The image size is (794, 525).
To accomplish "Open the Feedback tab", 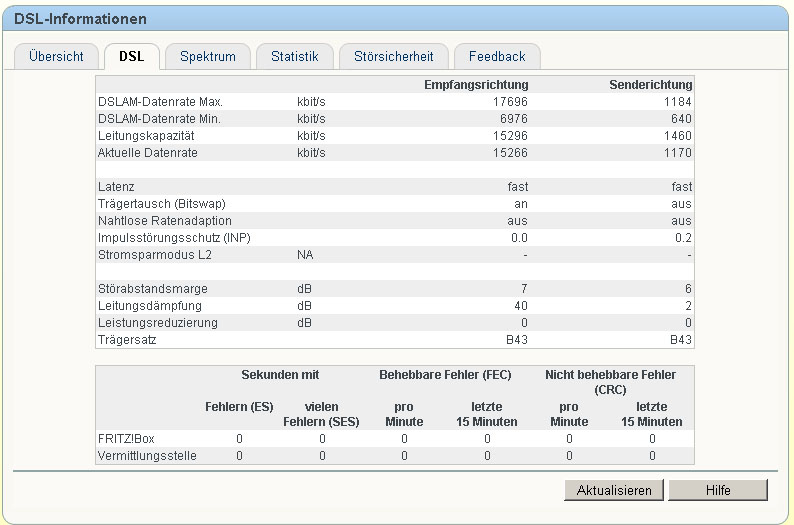I will coord(497,56).
